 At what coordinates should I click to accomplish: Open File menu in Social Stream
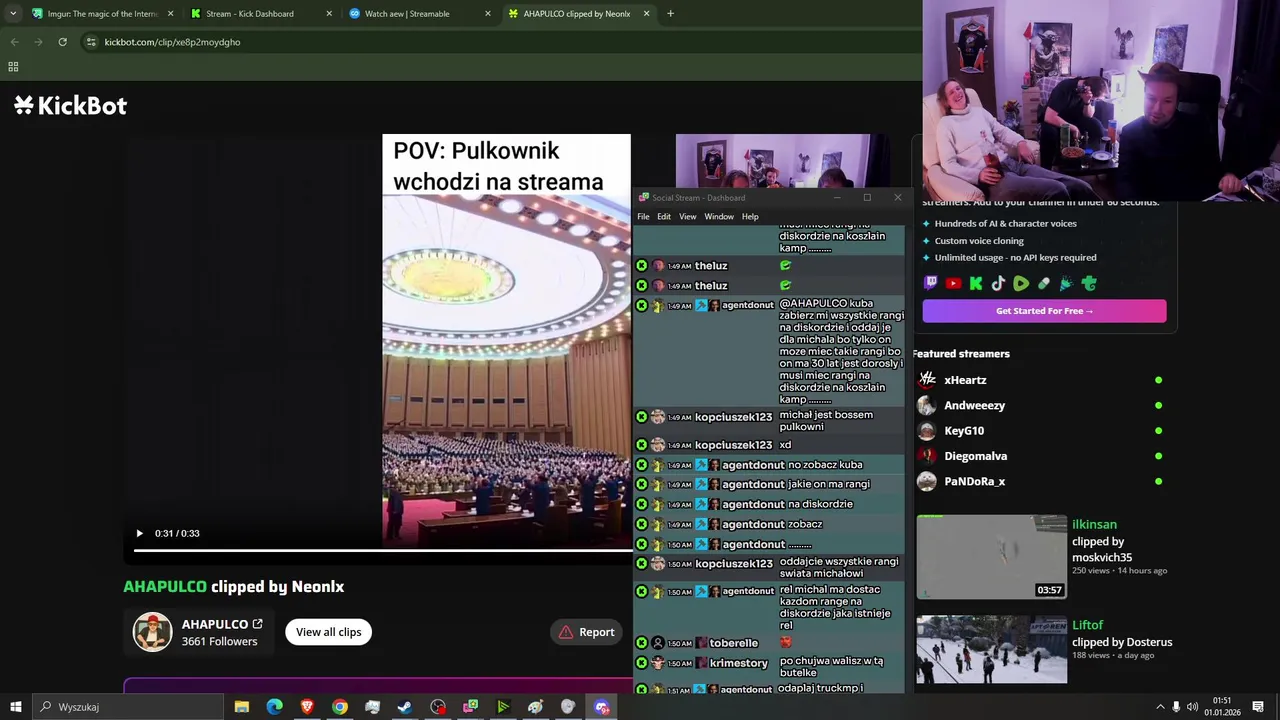click(643, 217)
